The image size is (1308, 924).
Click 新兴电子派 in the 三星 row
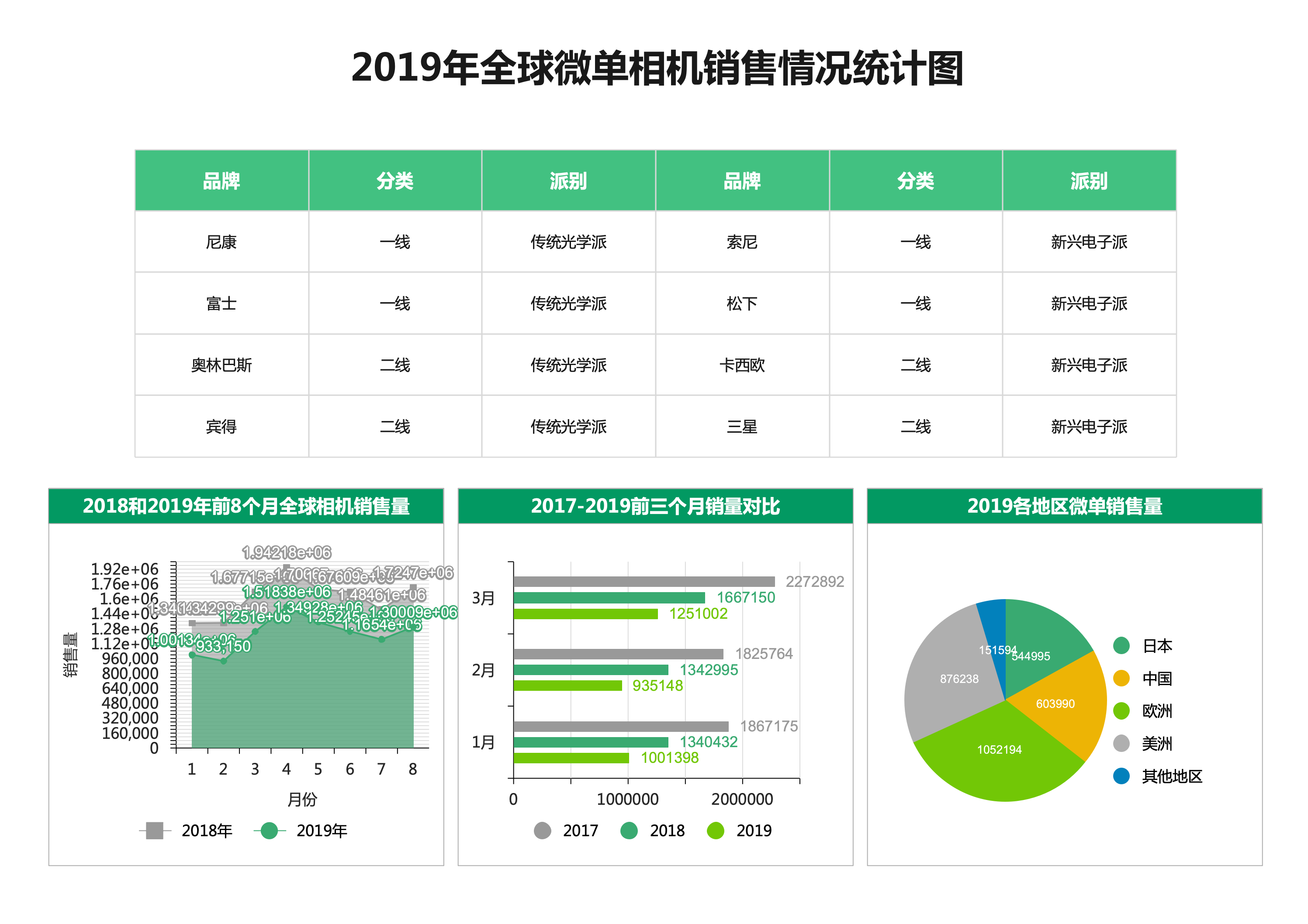(1089, 427)
